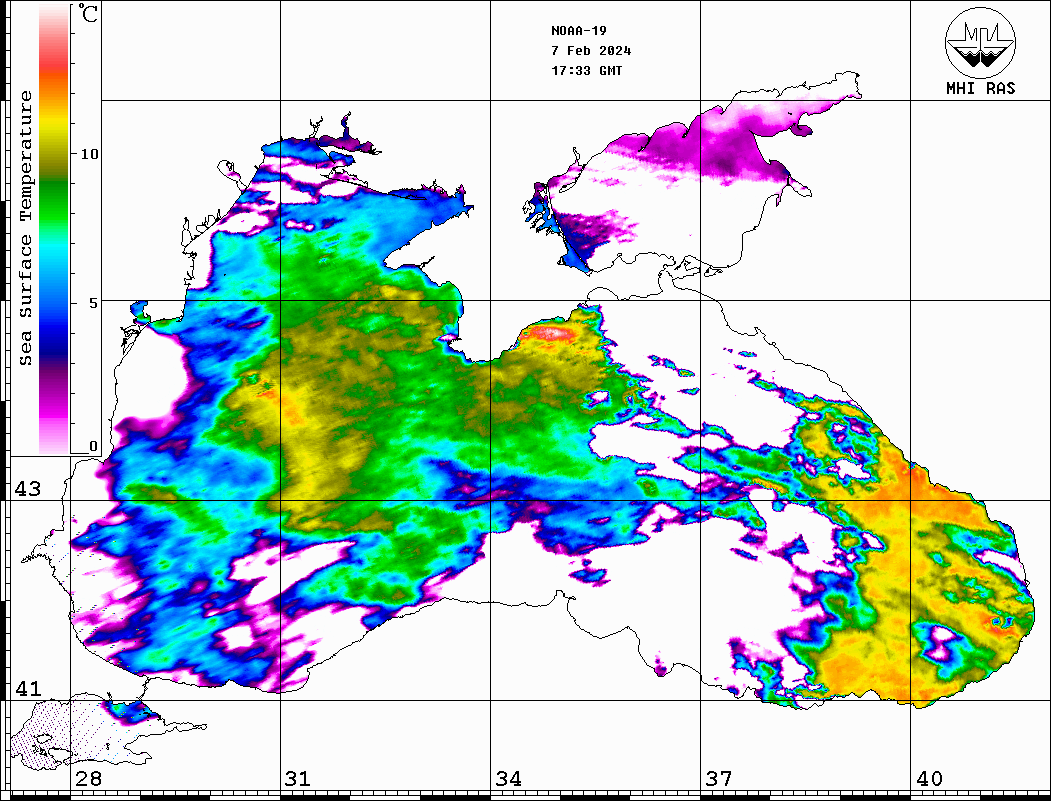Click the 10 value on the color scale
The height and width of the screenshot is (801, 1051).
point(89,154)
